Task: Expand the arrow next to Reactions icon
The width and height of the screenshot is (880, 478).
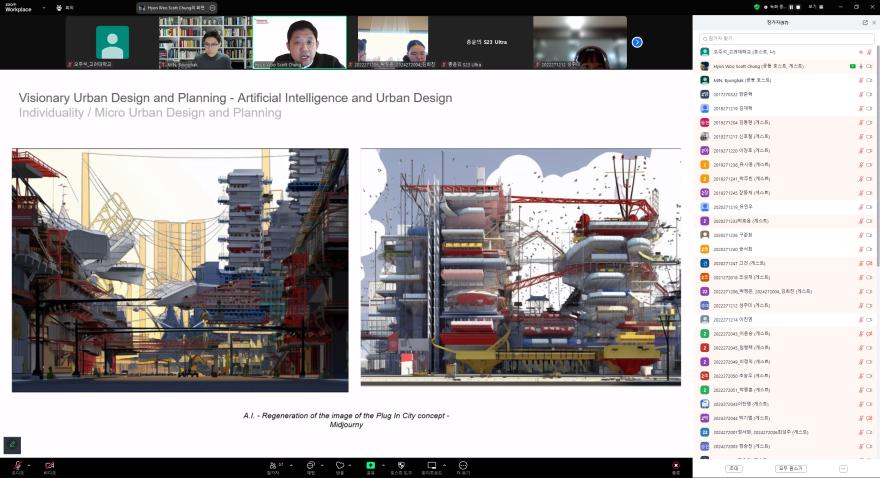Action: [x=350, y=465]
